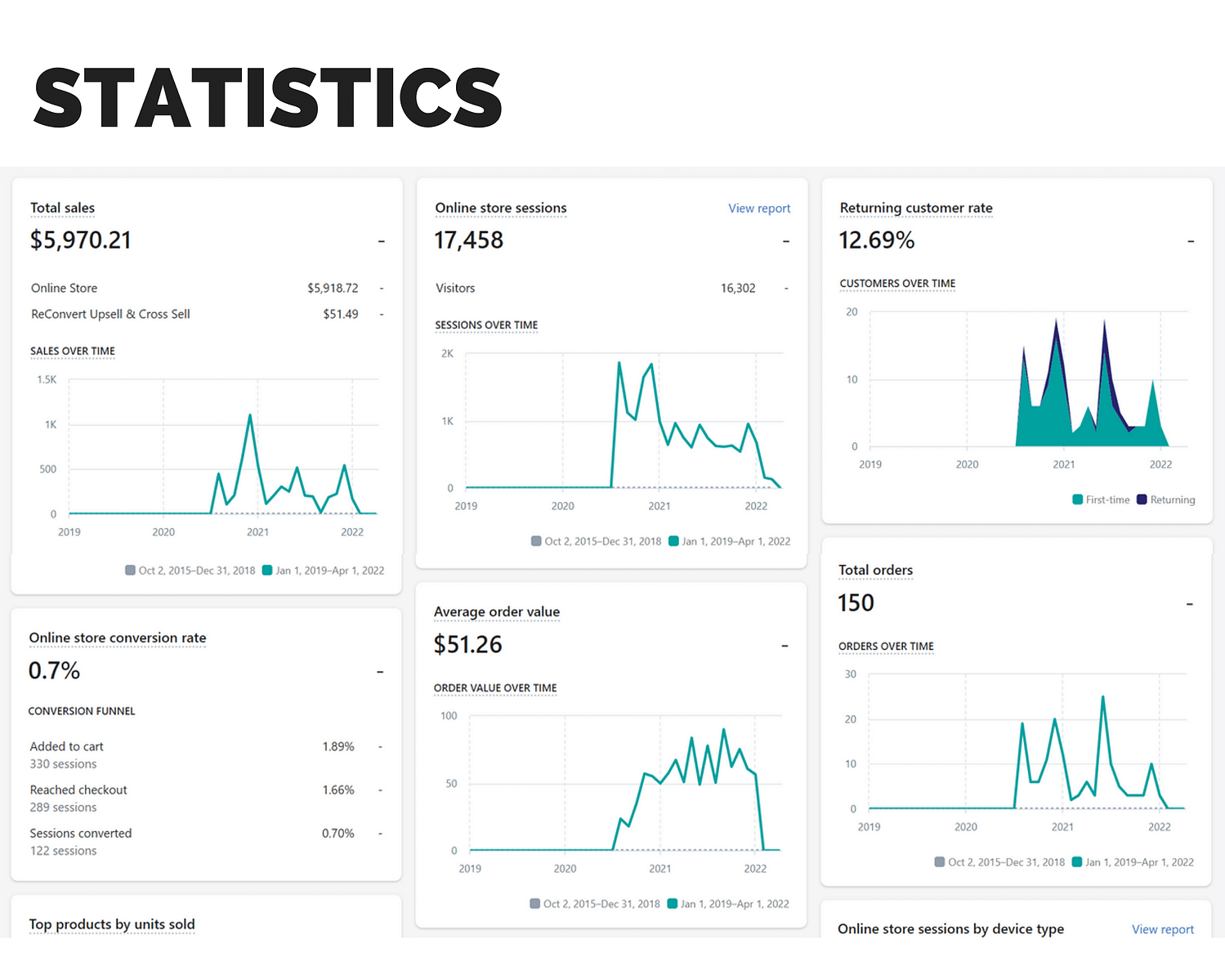Screen dimensions: 1225x980
Task: Click Online store sessions by device type title
Action: pyautogui.click(x=950, y=929)
